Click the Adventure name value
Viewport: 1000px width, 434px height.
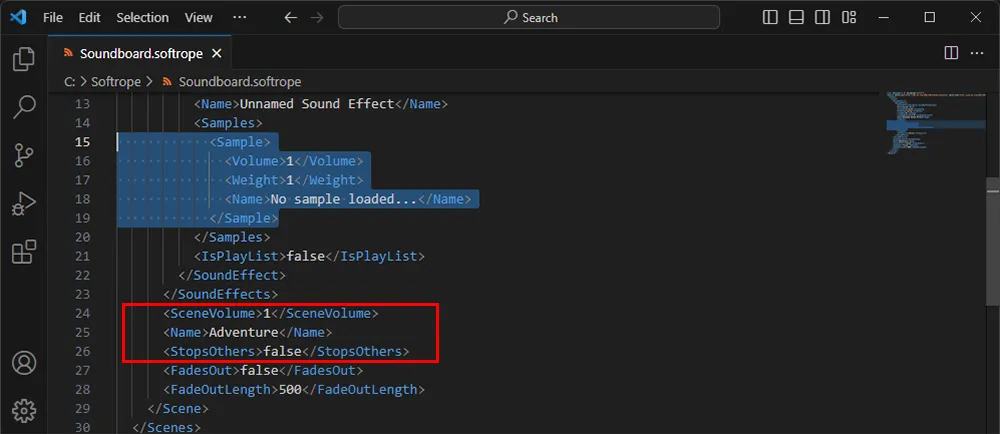pos(244,332)
